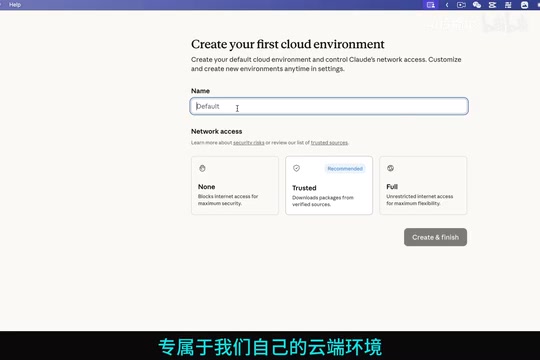Open the security risks link
The height and width of the screenshot is (360, 540).
249,143
